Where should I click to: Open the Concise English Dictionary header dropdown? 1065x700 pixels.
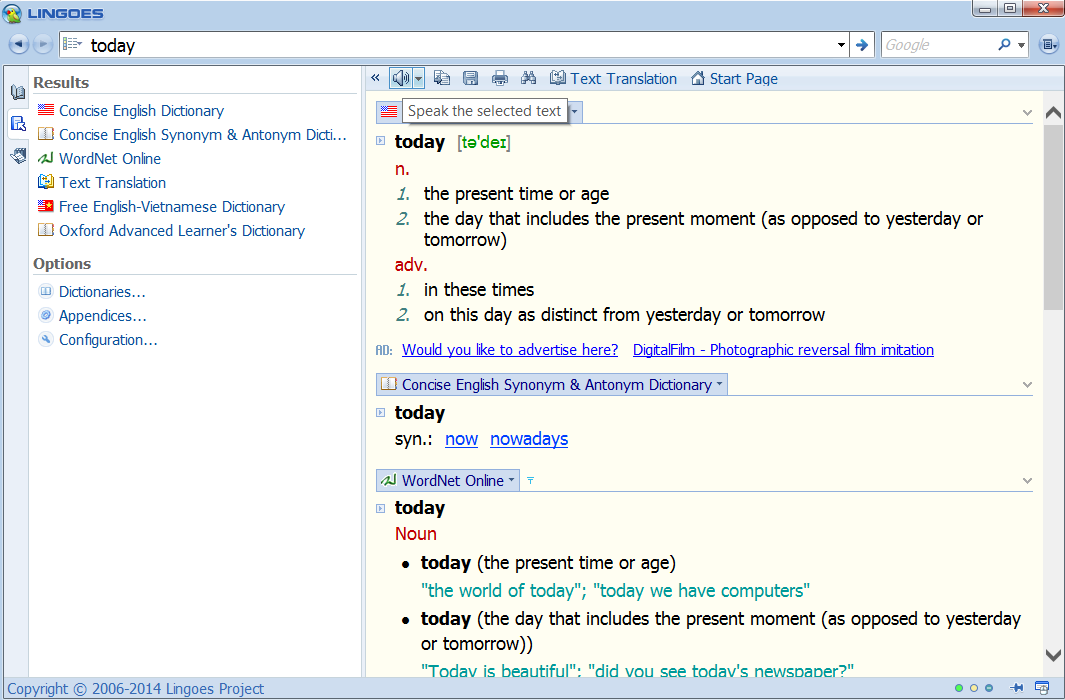coord(575,111)
